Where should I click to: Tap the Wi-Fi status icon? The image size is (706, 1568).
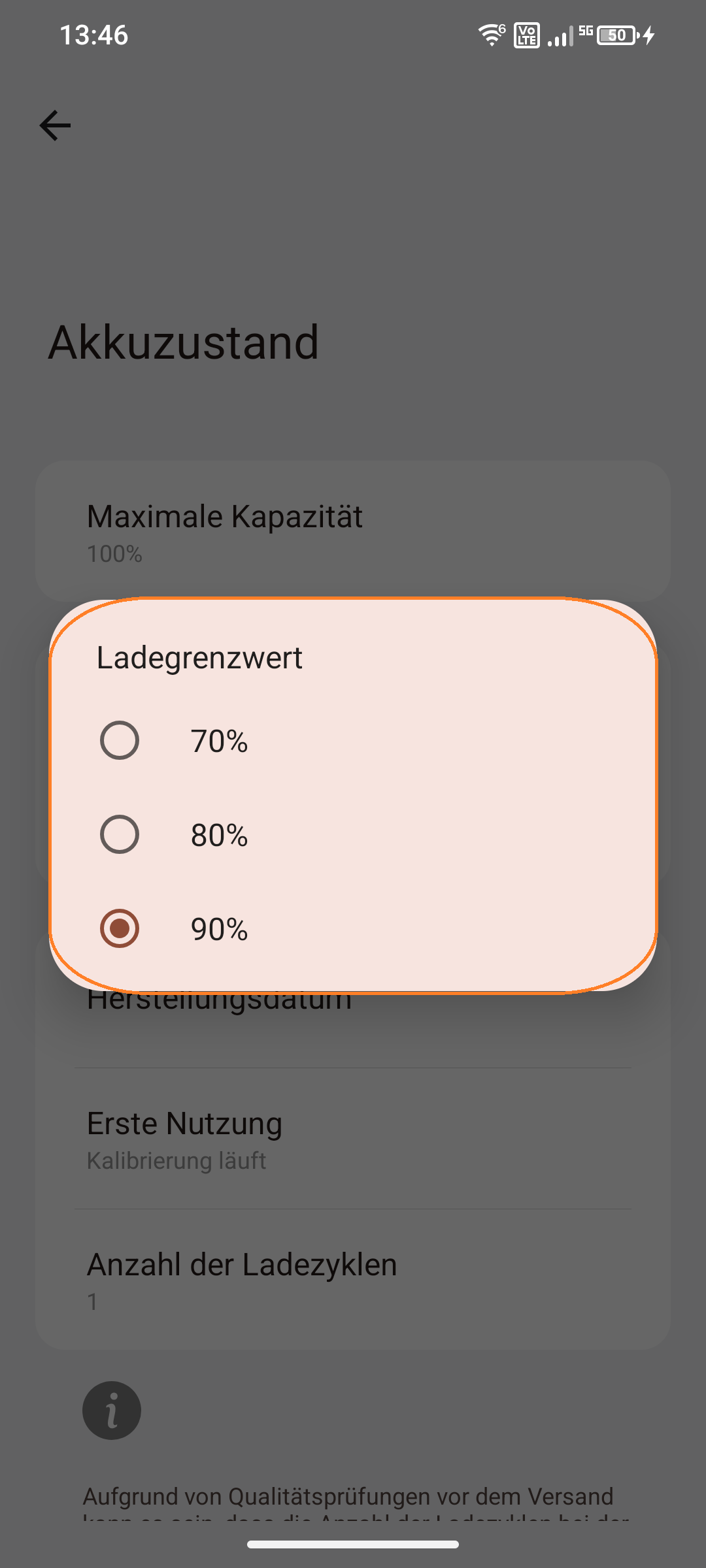point(490,34)
